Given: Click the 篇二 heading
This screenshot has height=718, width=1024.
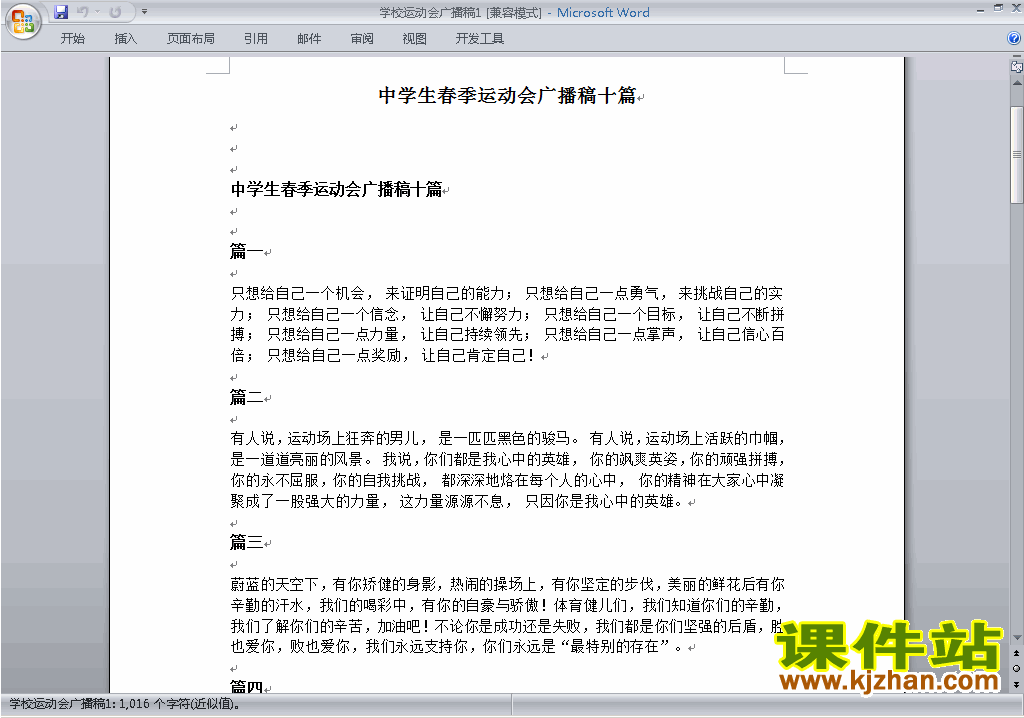Looking at the screenshot, I should pos(246,397).
